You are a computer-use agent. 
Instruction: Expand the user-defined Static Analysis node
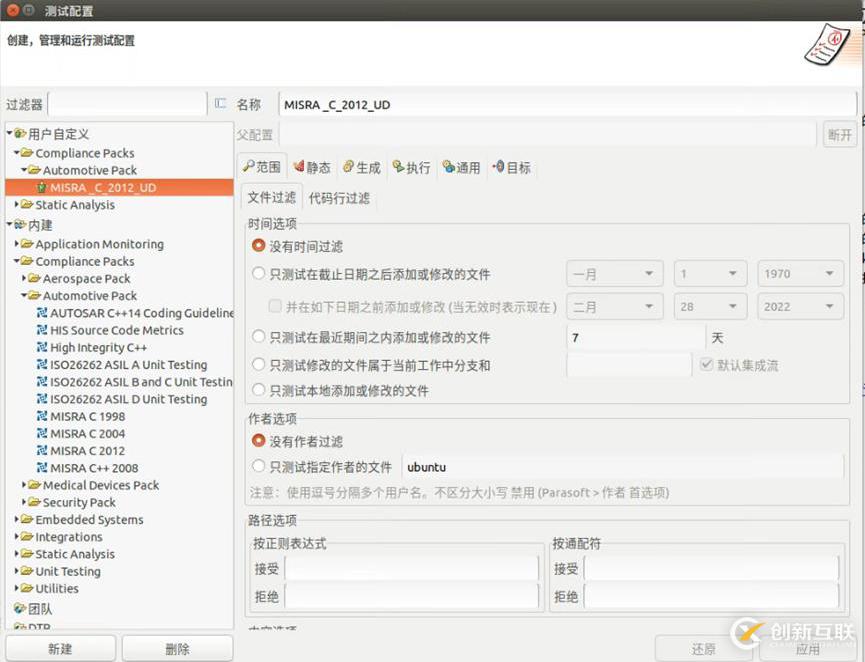click(17, 204)
